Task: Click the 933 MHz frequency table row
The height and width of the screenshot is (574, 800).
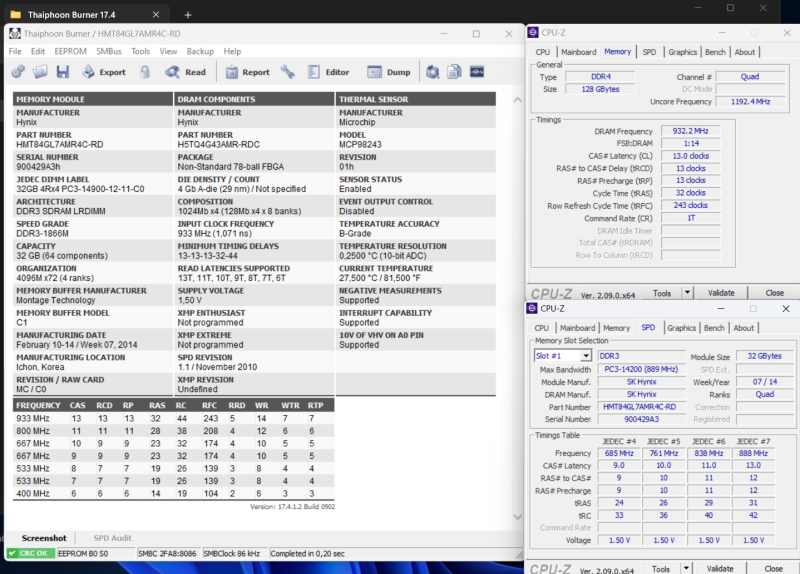Action: (x=173, y=418)
